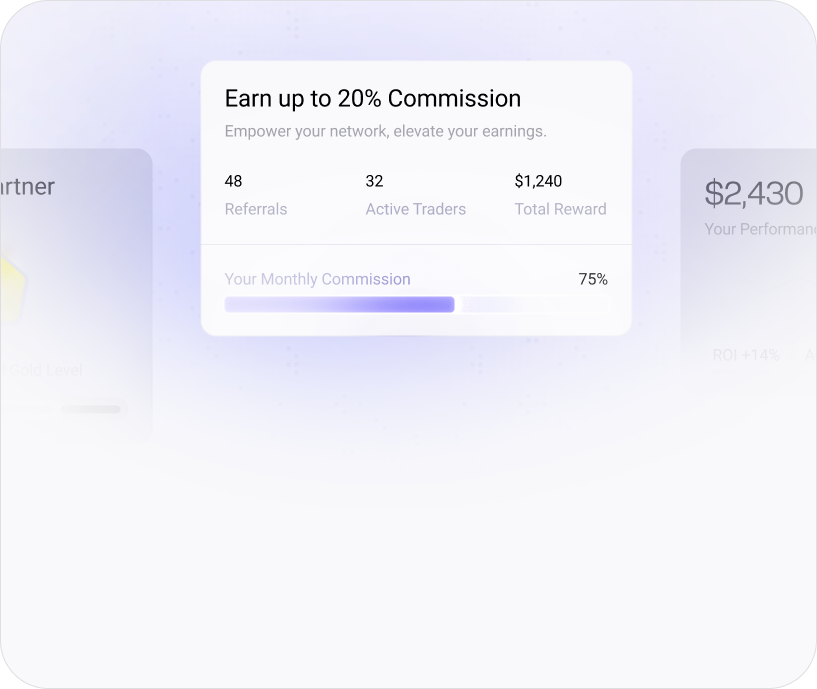Select the $1,240 reward amount
The height and width of the screenshot is (689, 817).
click(x=538, y=181)
